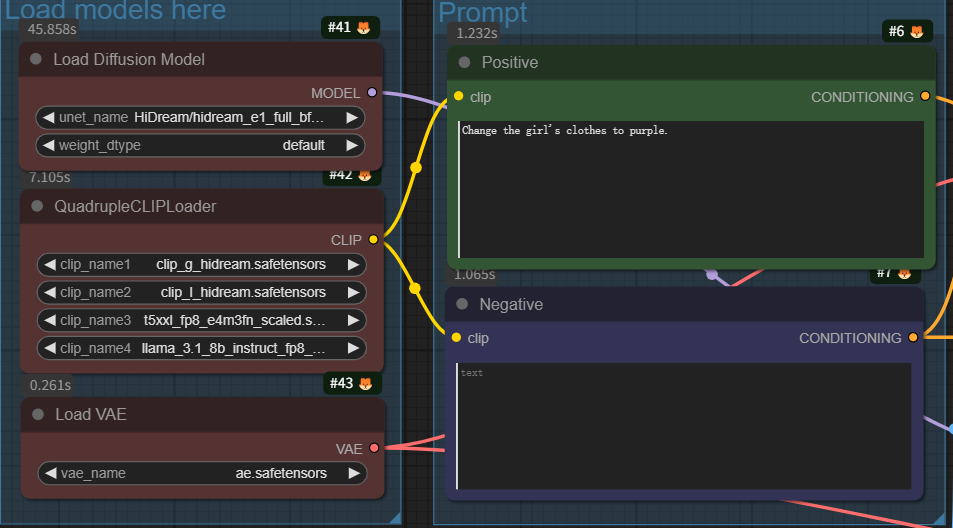Select previous vae_name file with left arrow

point(51,473)
